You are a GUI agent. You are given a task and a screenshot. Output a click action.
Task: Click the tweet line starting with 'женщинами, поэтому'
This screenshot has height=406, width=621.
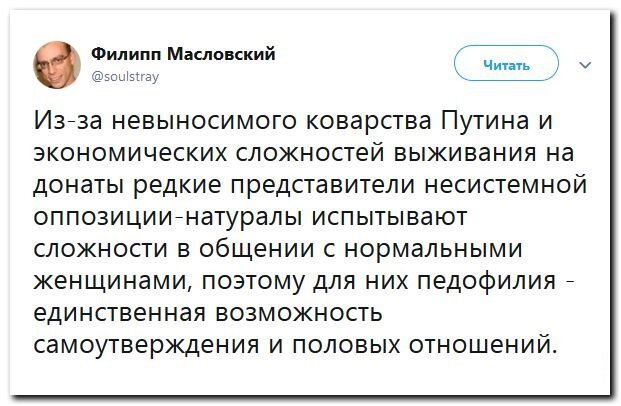tap(304, 281)
